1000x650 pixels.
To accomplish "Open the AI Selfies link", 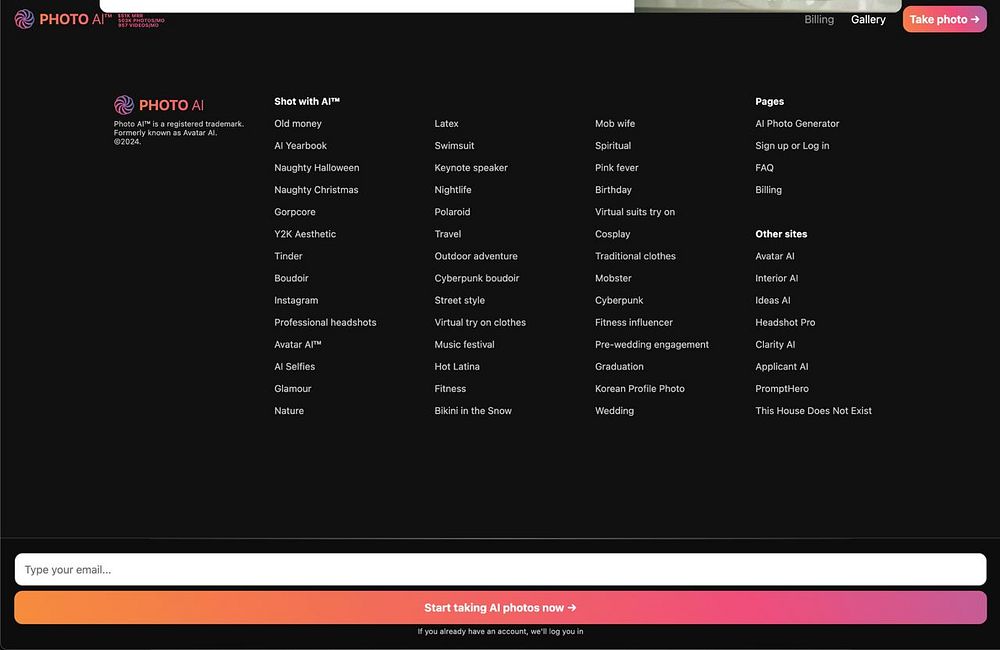I will point(295,367).
